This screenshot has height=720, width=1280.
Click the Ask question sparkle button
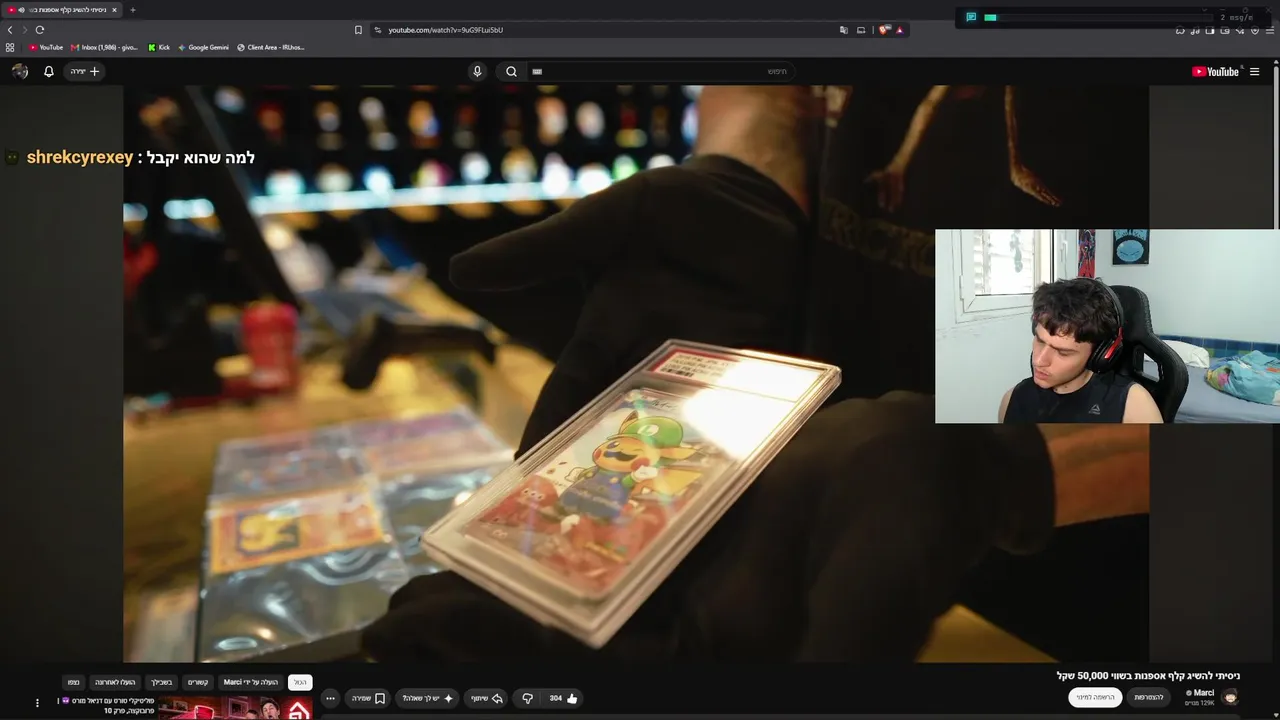coord(428,698)
